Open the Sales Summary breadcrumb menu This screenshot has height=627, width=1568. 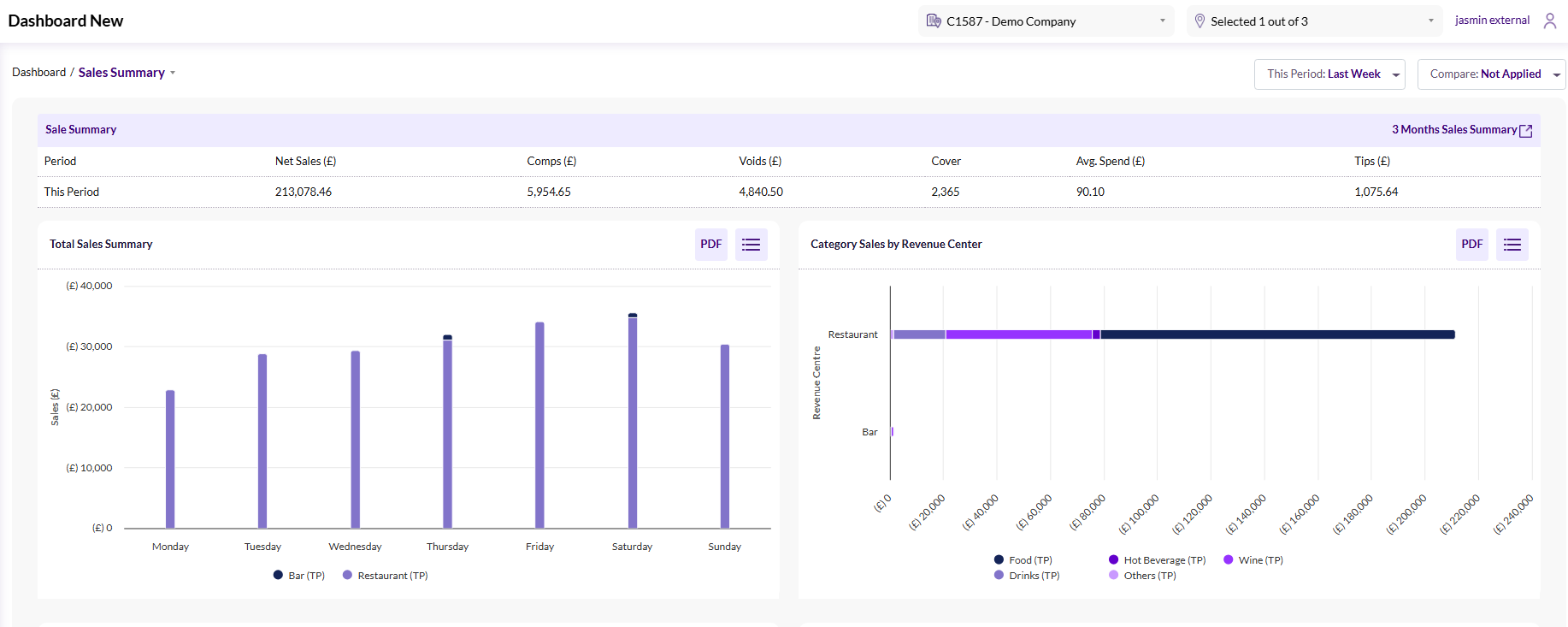click(127, 73)
